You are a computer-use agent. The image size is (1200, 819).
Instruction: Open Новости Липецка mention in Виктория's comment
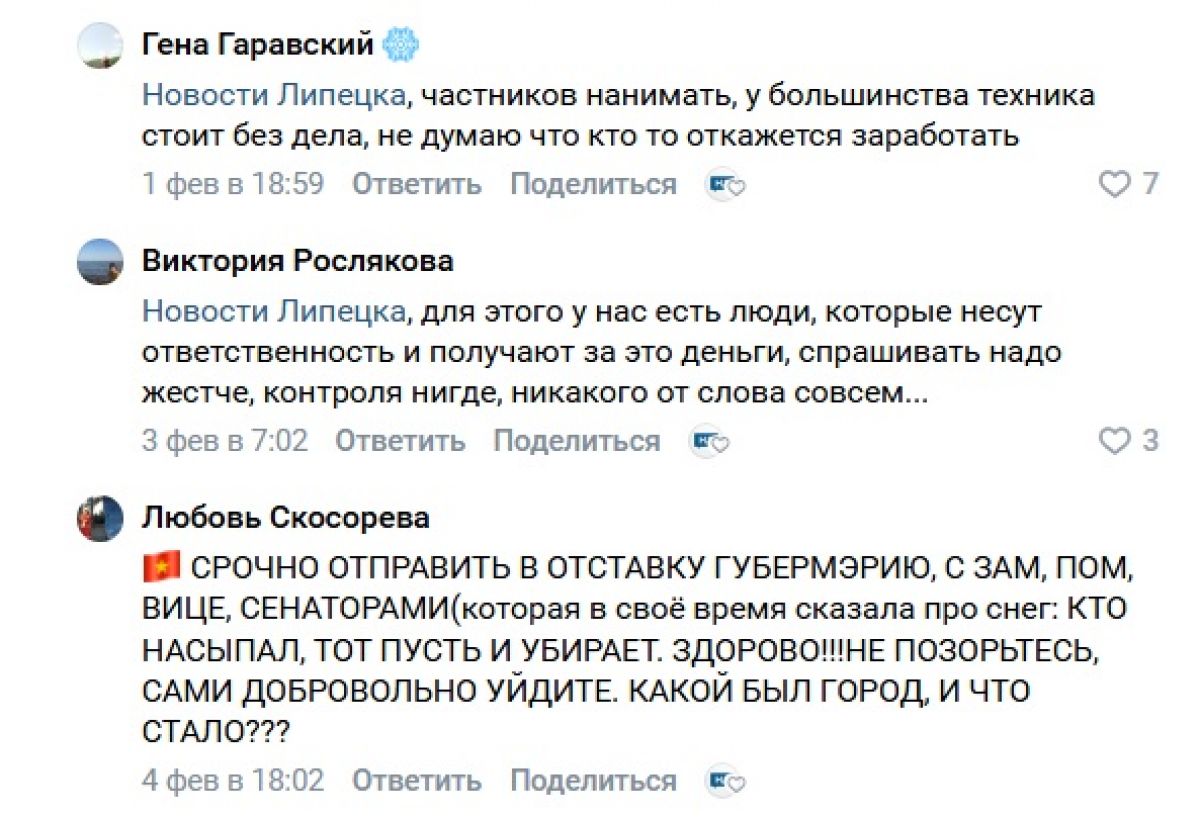(274, 312)
